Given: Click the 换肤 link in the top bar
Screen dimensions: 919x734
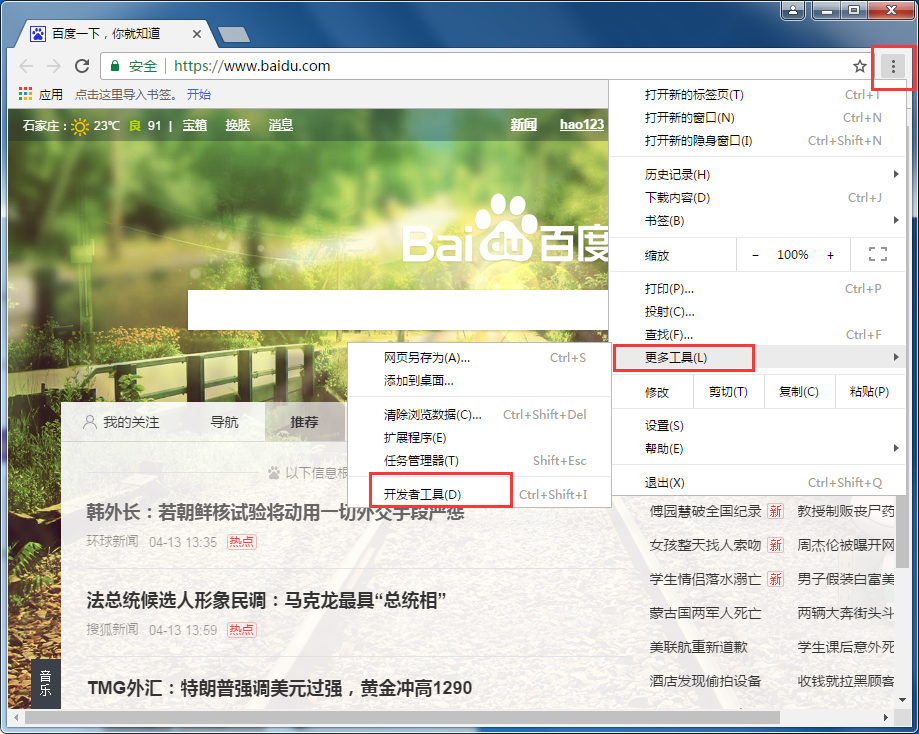Looking at the screenshot, I should [237, 125].
